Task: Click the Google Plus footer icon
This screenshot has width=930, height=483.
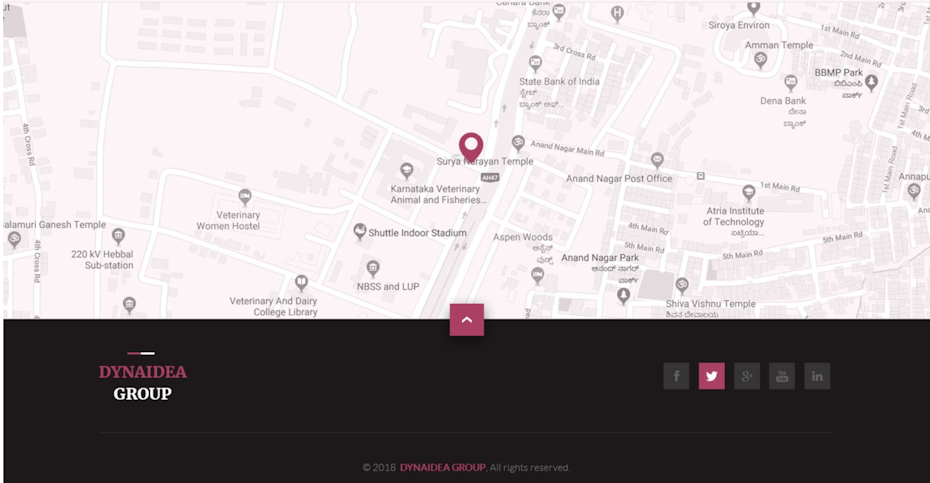Action: (747, 376)
